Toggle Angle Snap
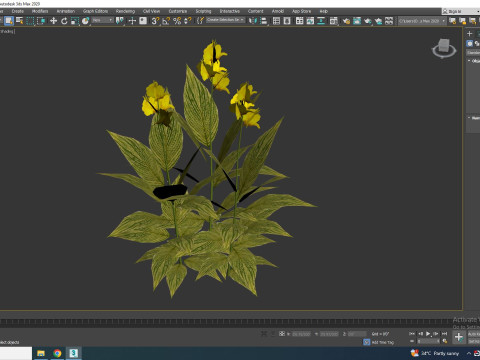The image size is (480, 360). point(166,21)
